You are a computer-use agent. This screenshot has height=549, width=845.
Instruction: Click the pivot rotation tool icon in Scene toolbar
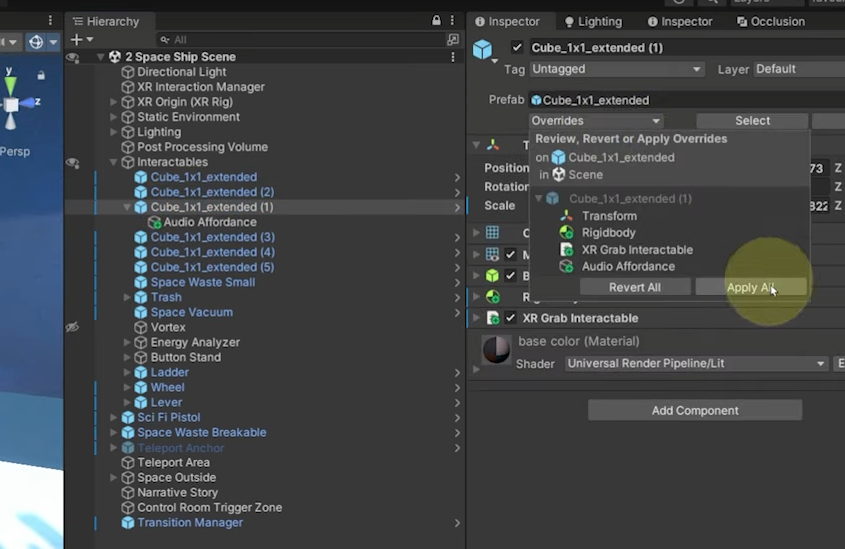click(x=36, y=41)
